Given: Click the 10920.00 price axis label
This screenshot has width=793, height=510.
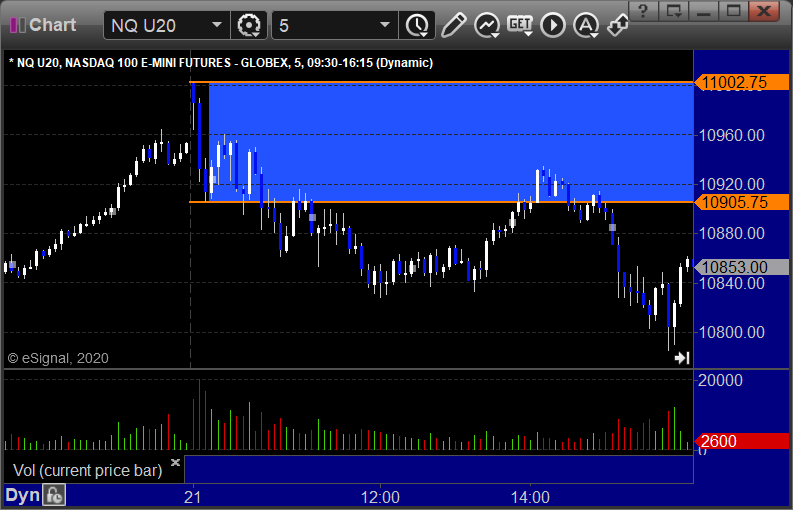Looking at the screenshot, I should point(732,184).
